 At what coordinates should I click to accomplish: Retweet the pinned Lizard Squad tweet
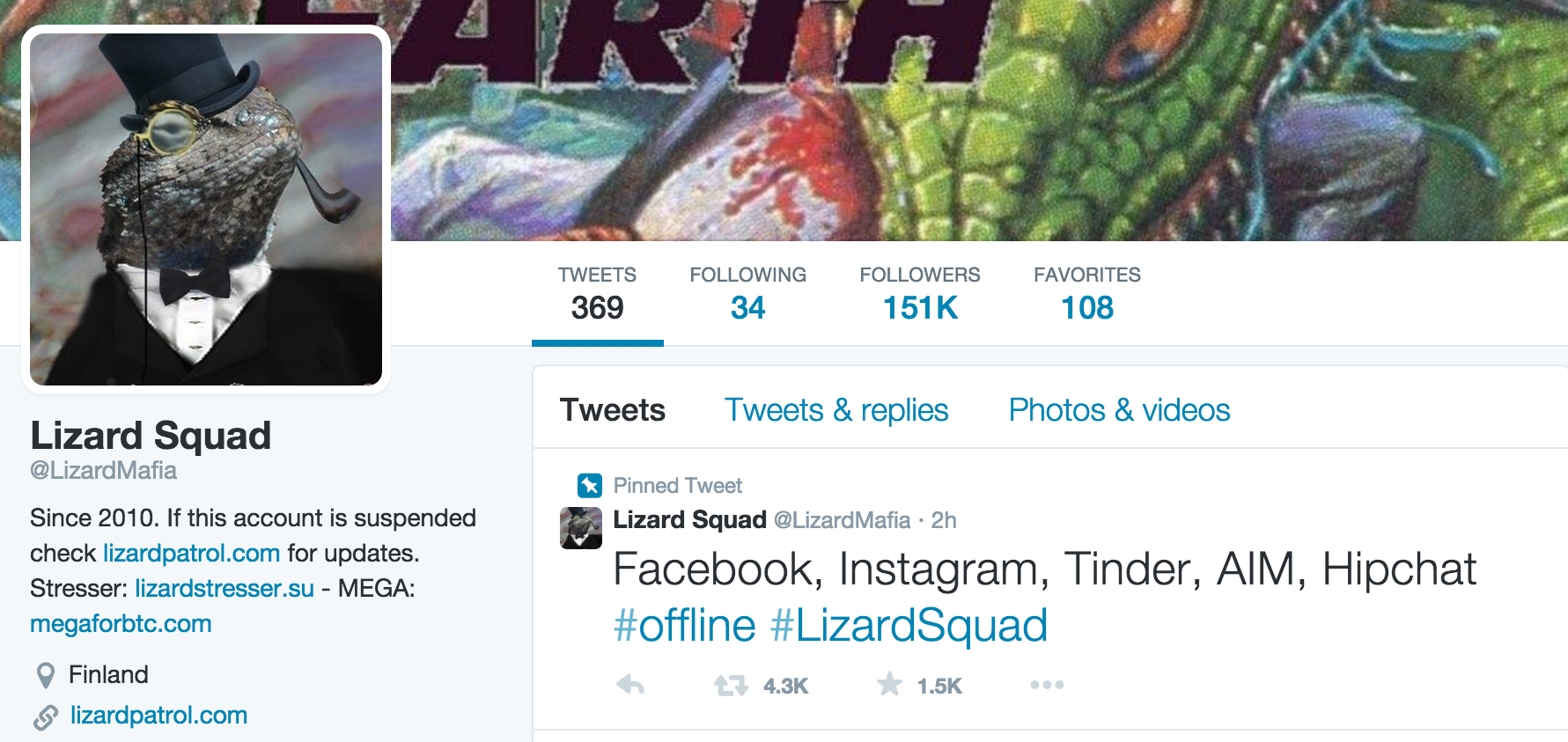click(731, 685)
